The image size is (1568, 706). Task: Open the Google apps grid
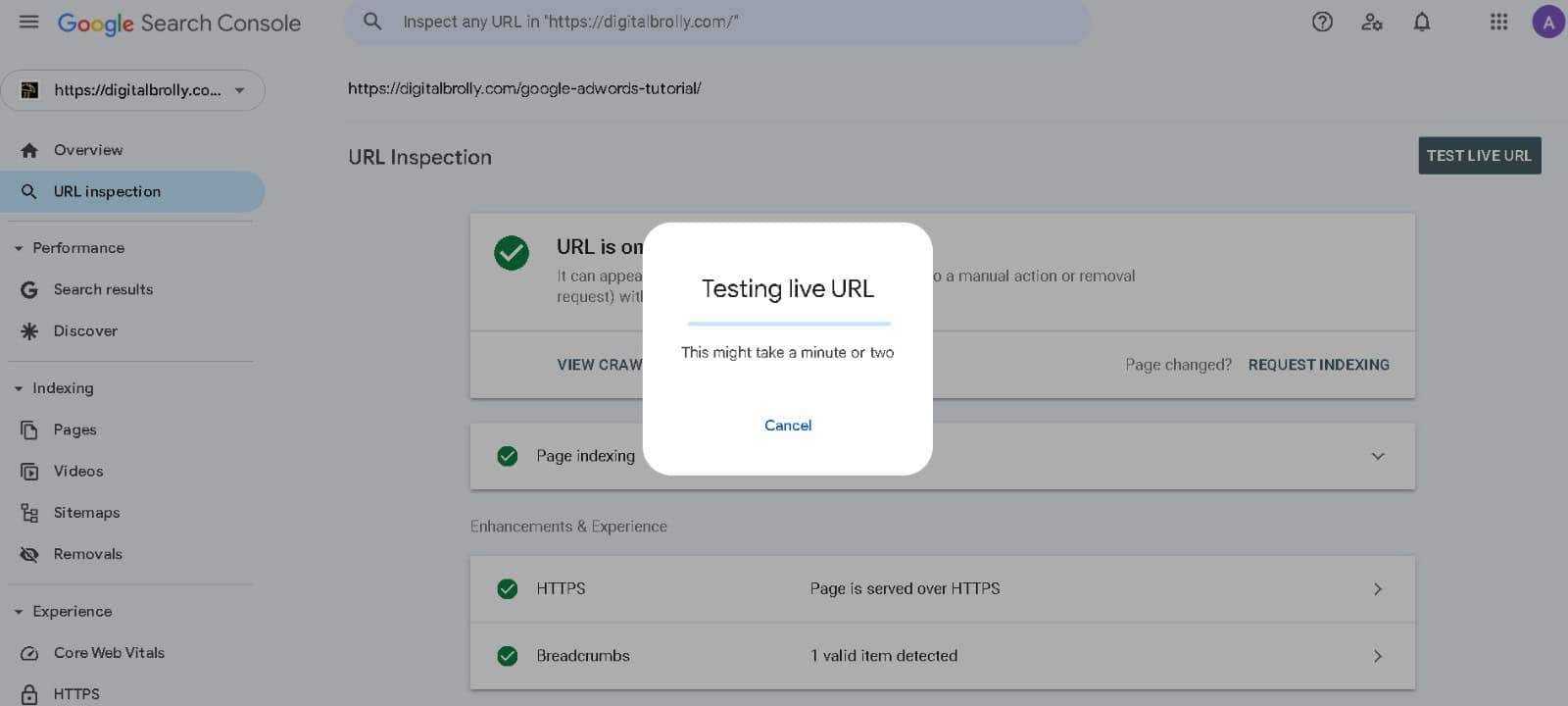point(1498,22)
